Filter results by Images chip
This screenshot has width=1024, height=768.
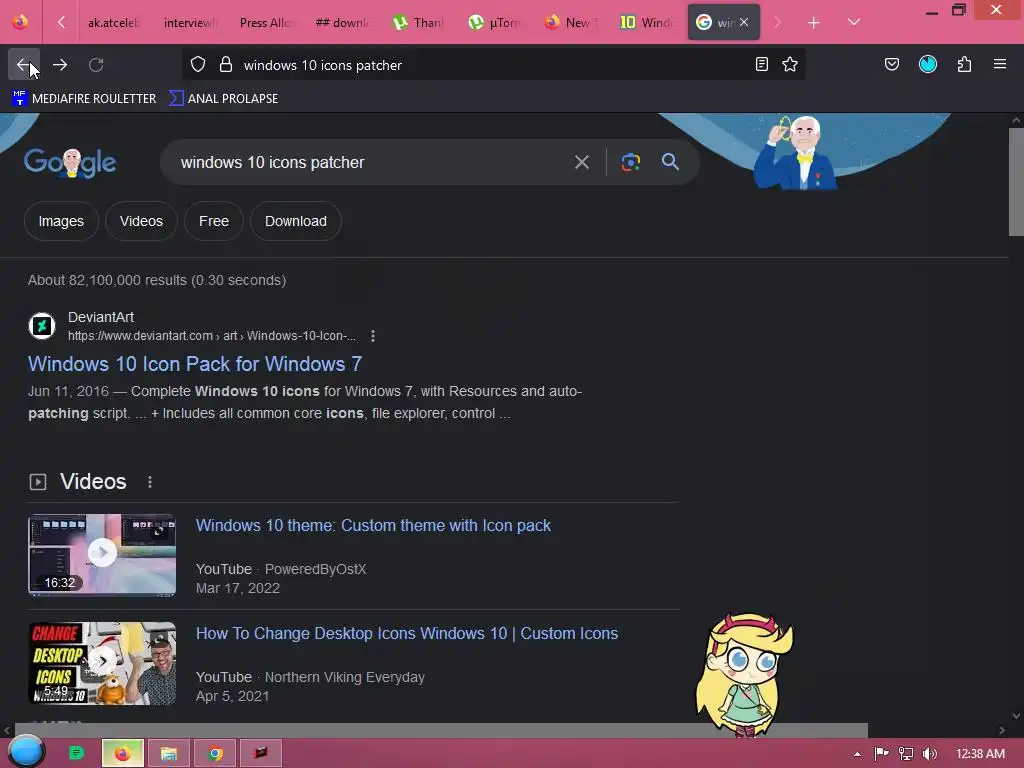pyautogui.click(x=61, y=221)
